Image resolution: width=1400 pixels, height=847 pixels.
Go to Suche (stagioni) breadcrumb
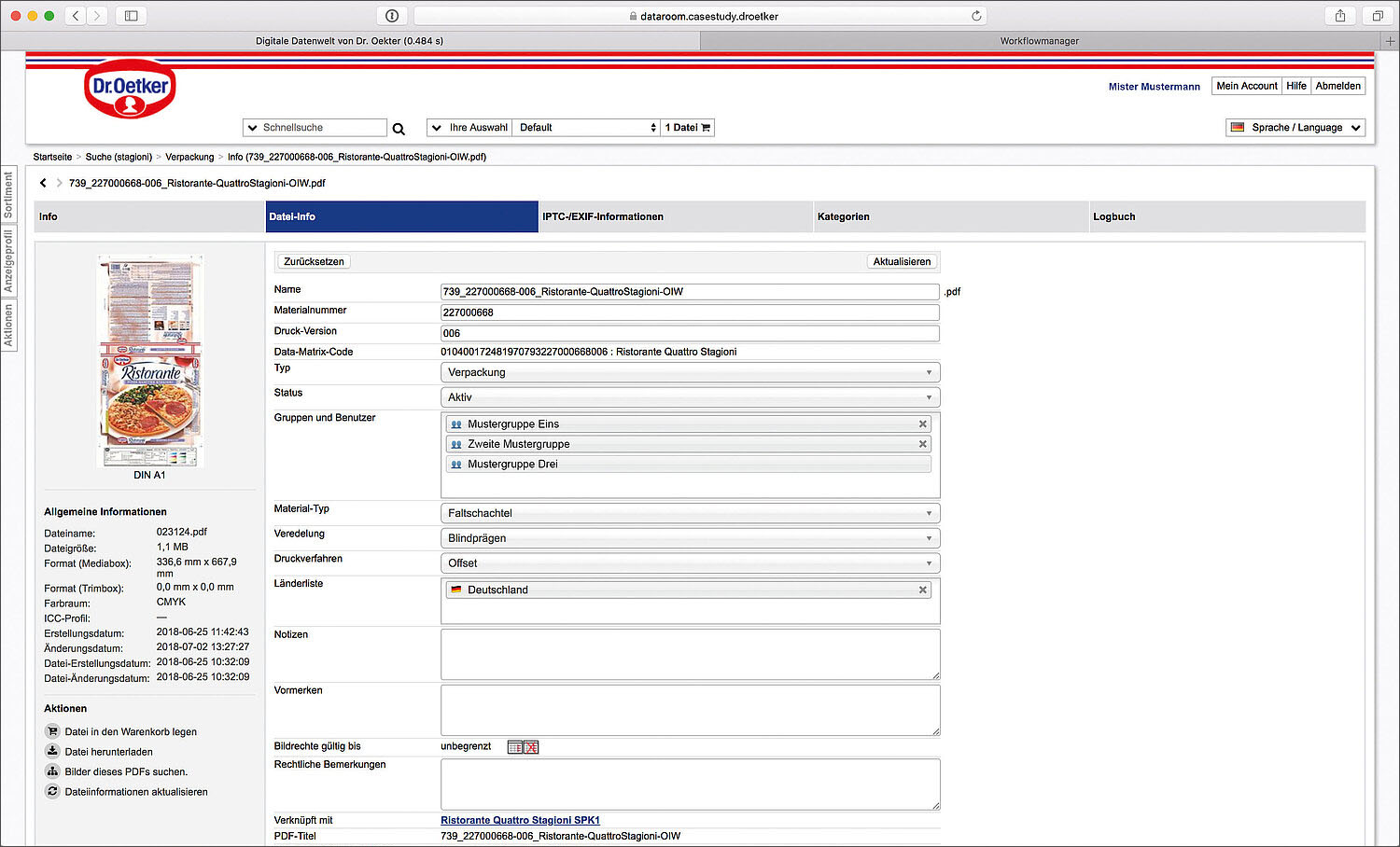[x=119, y=157]
